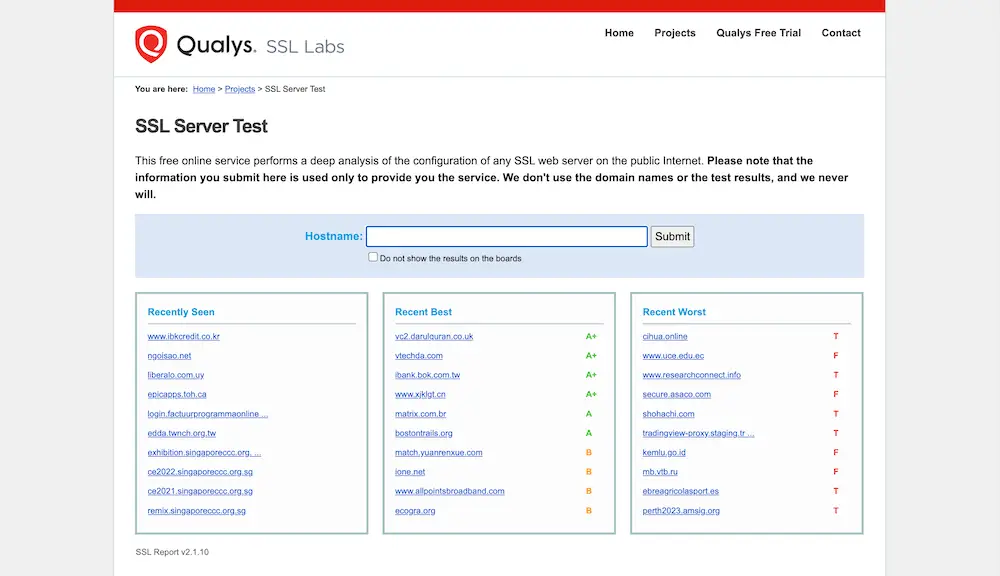Select bostontrails.org link
This screenshot has height=576, width=1000.
[x=424, y=433]
